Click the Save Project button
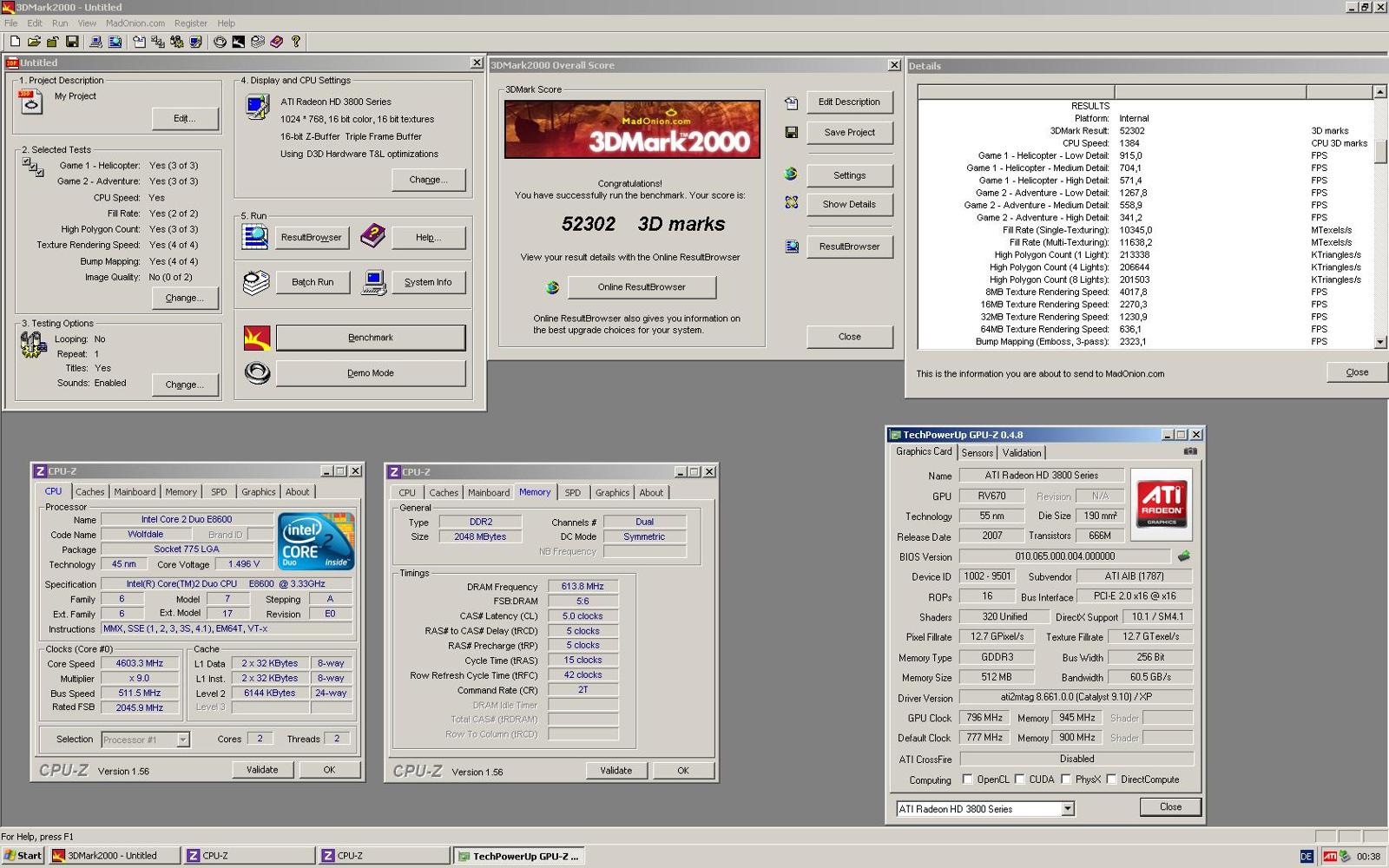 (x=849, y=132)
